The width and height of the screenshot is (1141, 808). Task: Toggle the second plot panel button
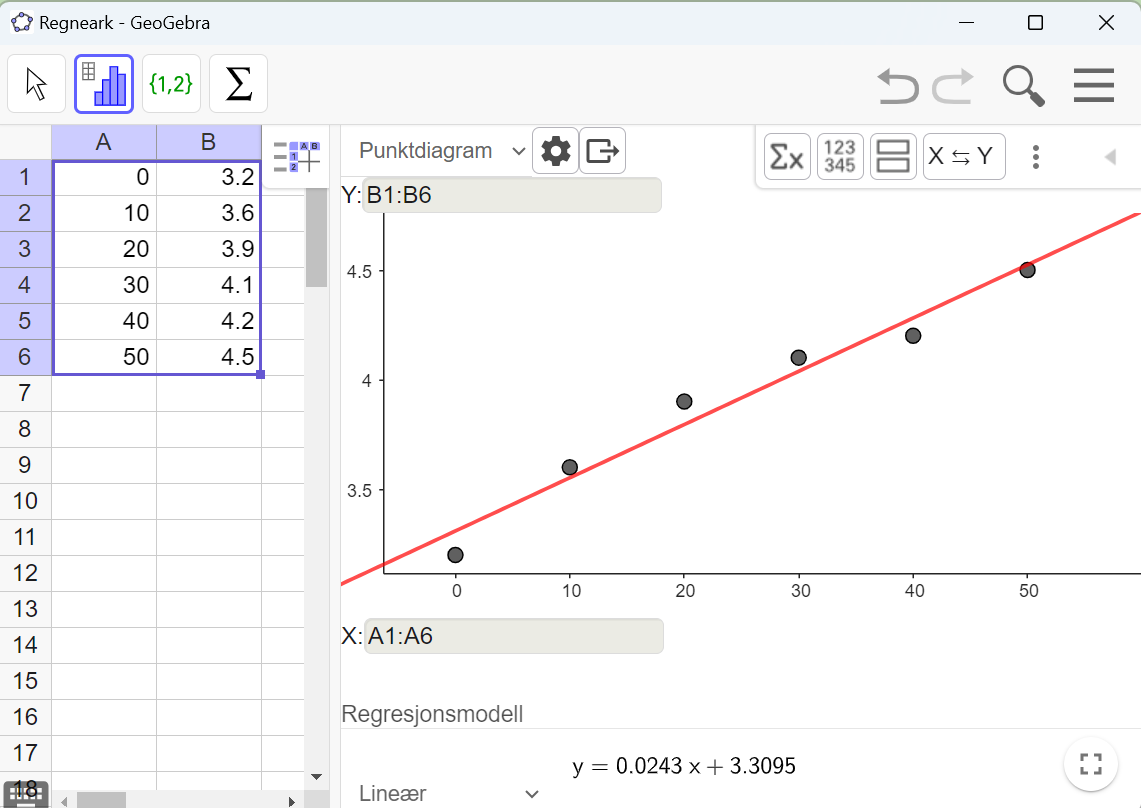coord(893,157)
